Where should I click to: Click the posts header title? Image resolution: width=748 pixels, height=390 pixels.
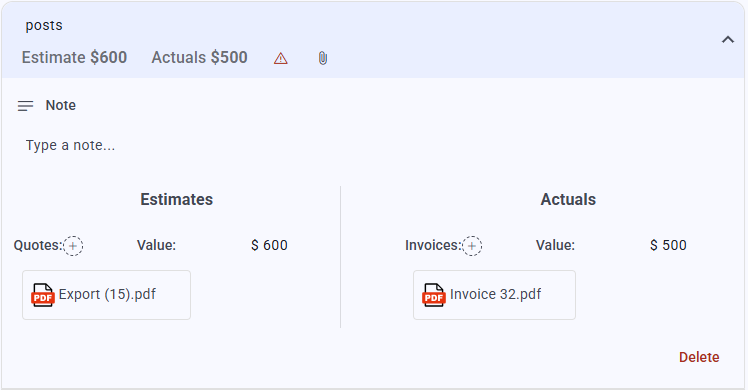pyautogui.click(x=44, y=25)
